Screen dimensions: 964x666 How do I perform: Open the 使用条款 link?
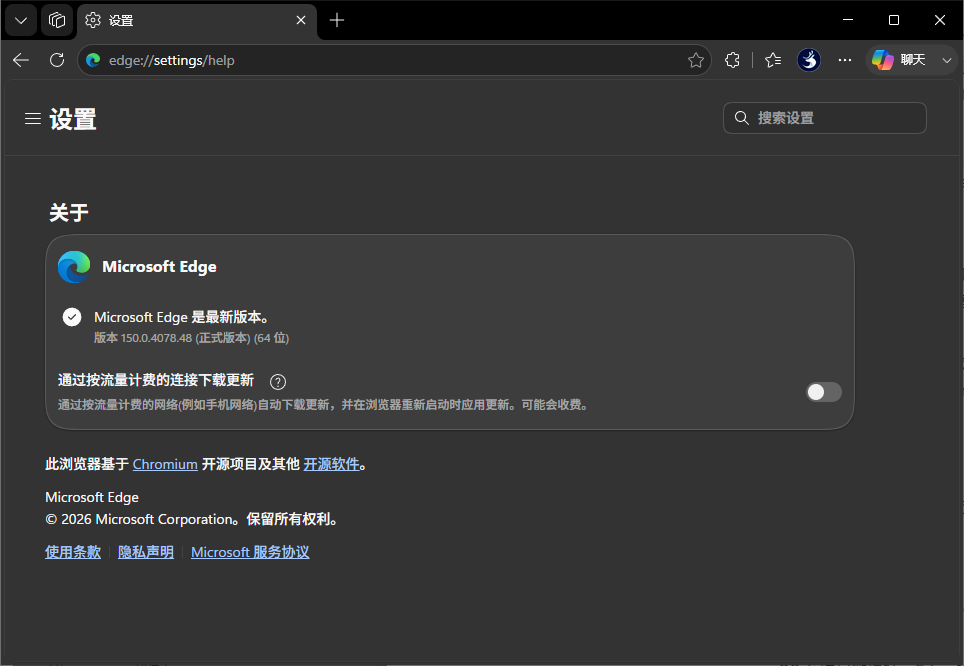coord(73,552)
